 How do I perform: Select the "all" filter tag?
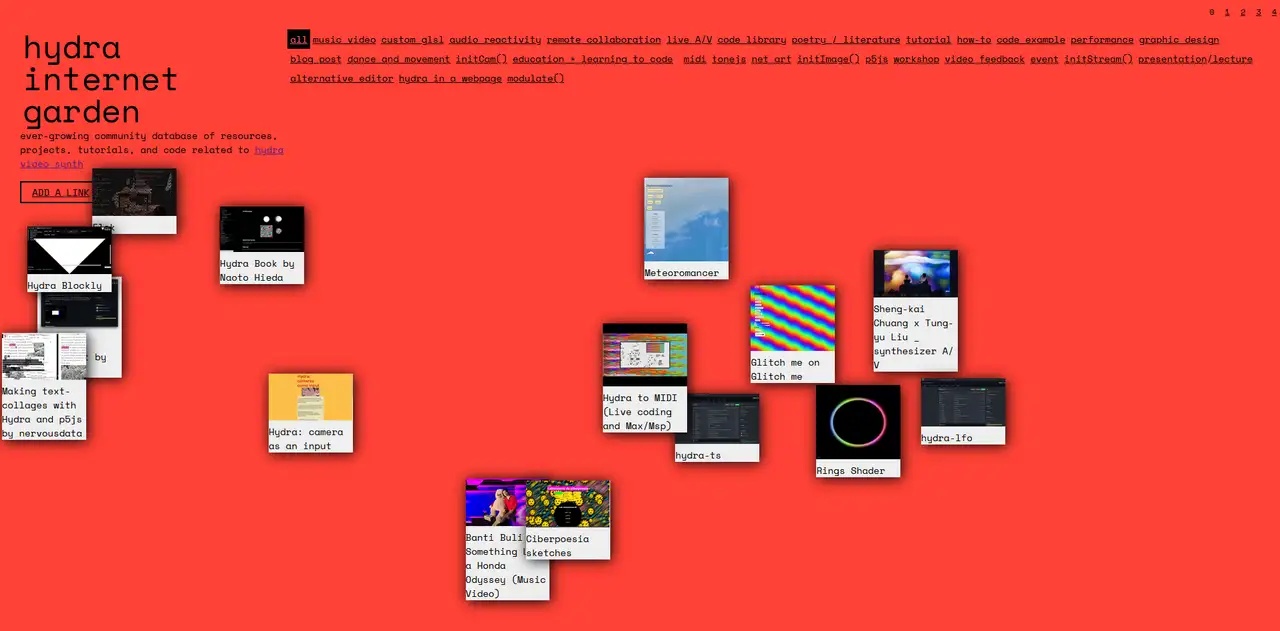(x=298, y=39)
